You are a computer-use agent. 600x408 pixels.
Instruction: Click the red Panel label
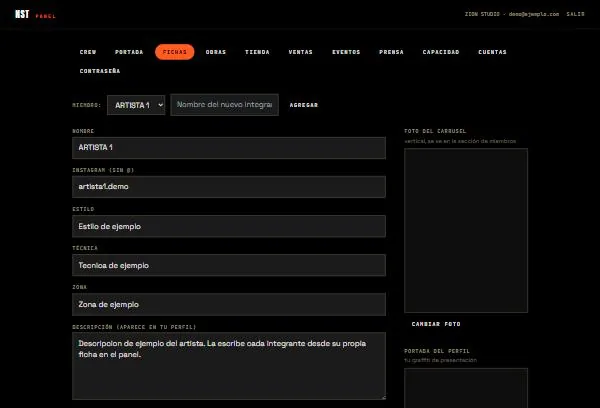[46, 16]
